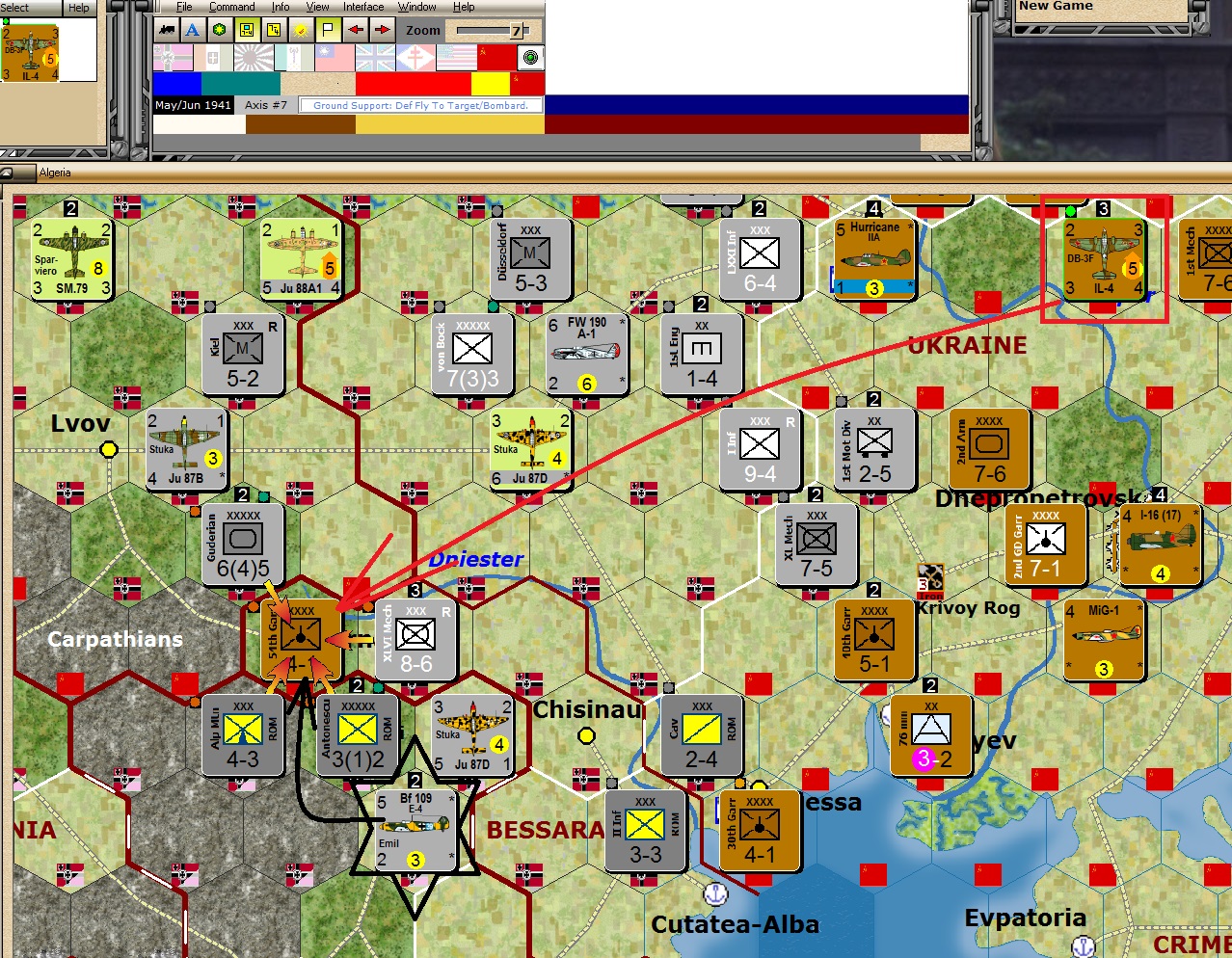Select the Soviet red flag

496,58
